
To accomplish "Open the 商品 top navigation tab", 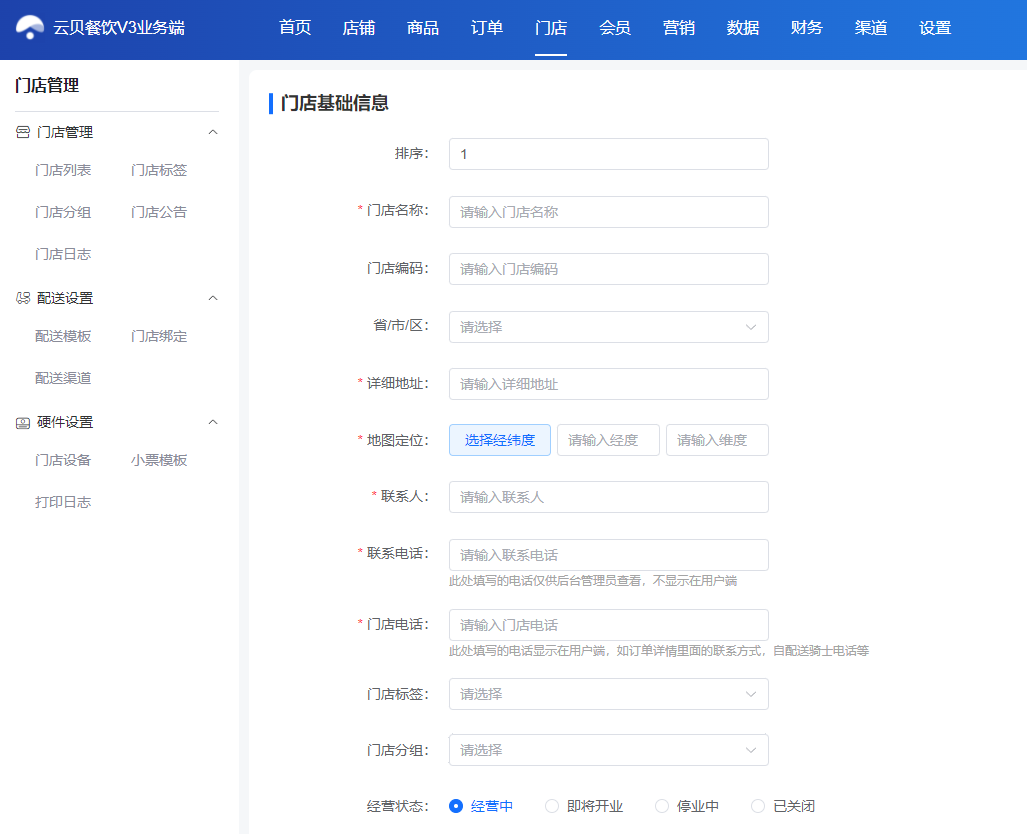I will tap(422, 28).
